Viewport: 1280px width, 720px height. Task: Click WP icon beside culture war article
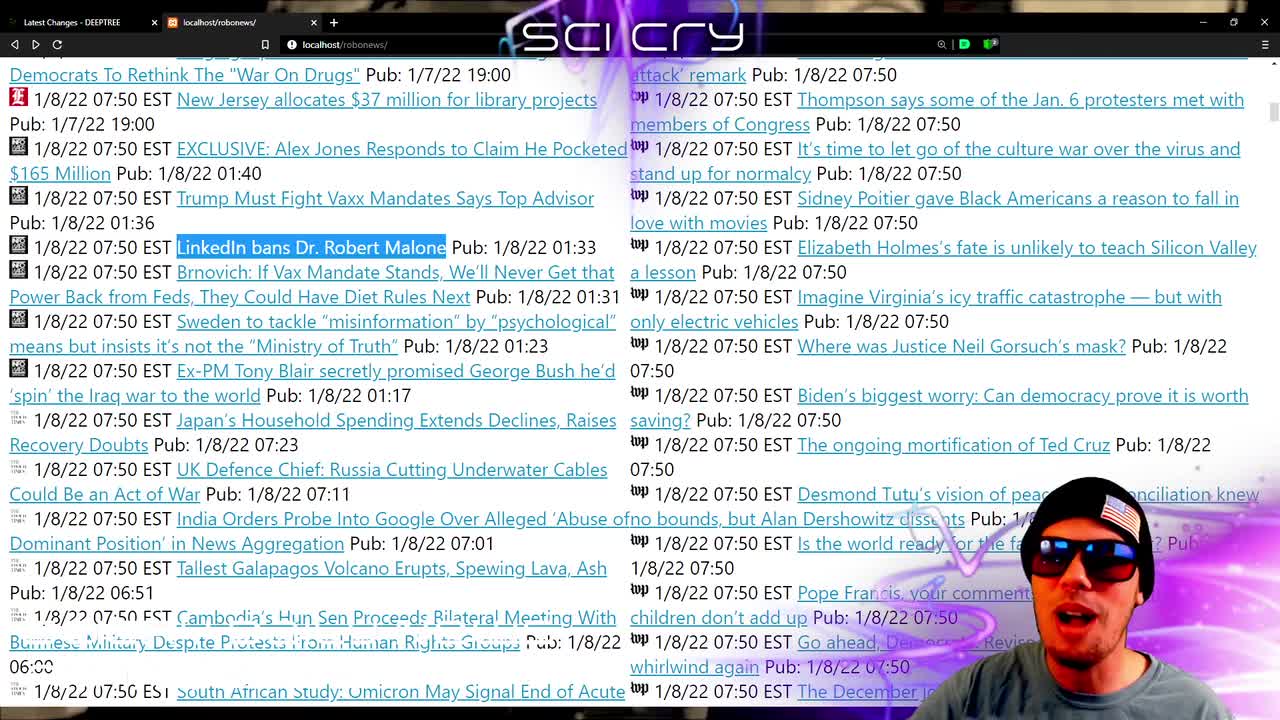[x=639, y=146]
